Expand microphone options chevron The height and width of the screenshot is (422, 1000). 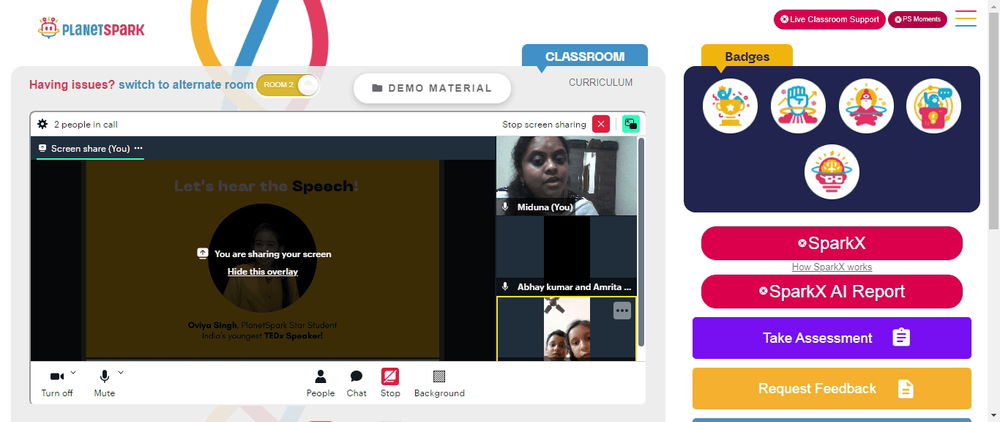pyautogui.click(x=121, y=372)
